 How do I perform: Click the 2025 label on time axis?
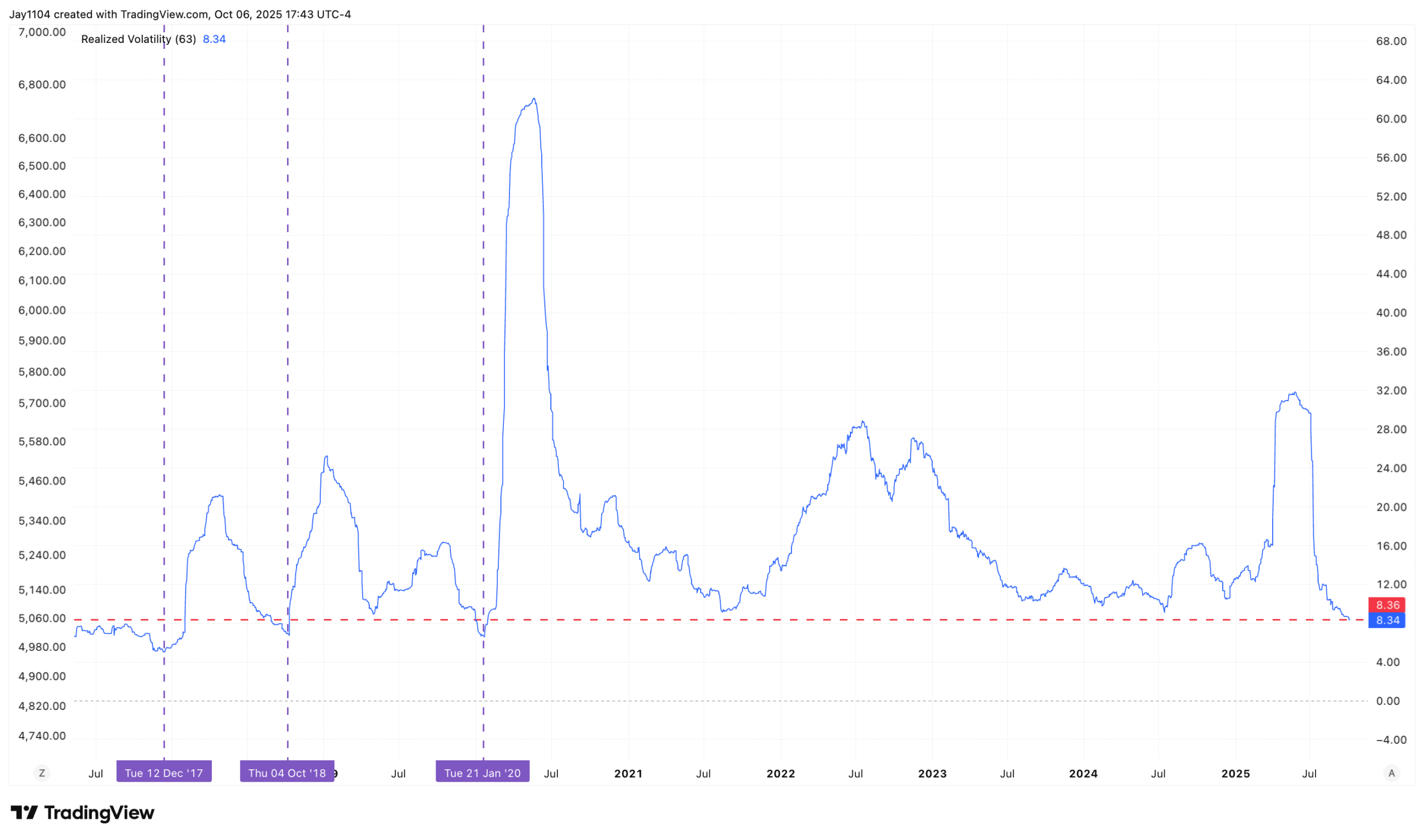(x=1235, y=774)
